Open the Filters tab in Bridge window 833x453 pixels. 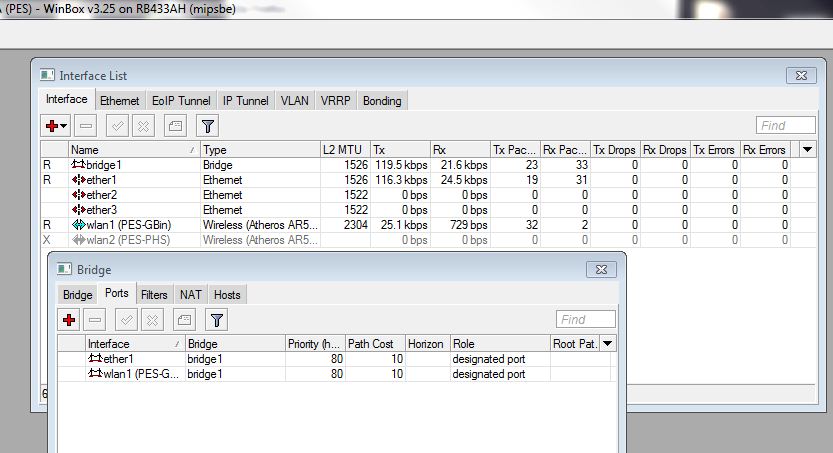coord(154,294)
